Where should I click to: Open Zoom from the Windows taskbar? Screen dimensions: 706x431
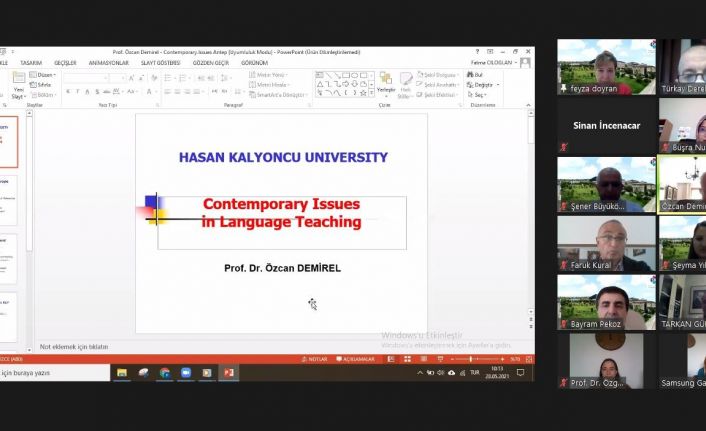[x=186, y=373]
